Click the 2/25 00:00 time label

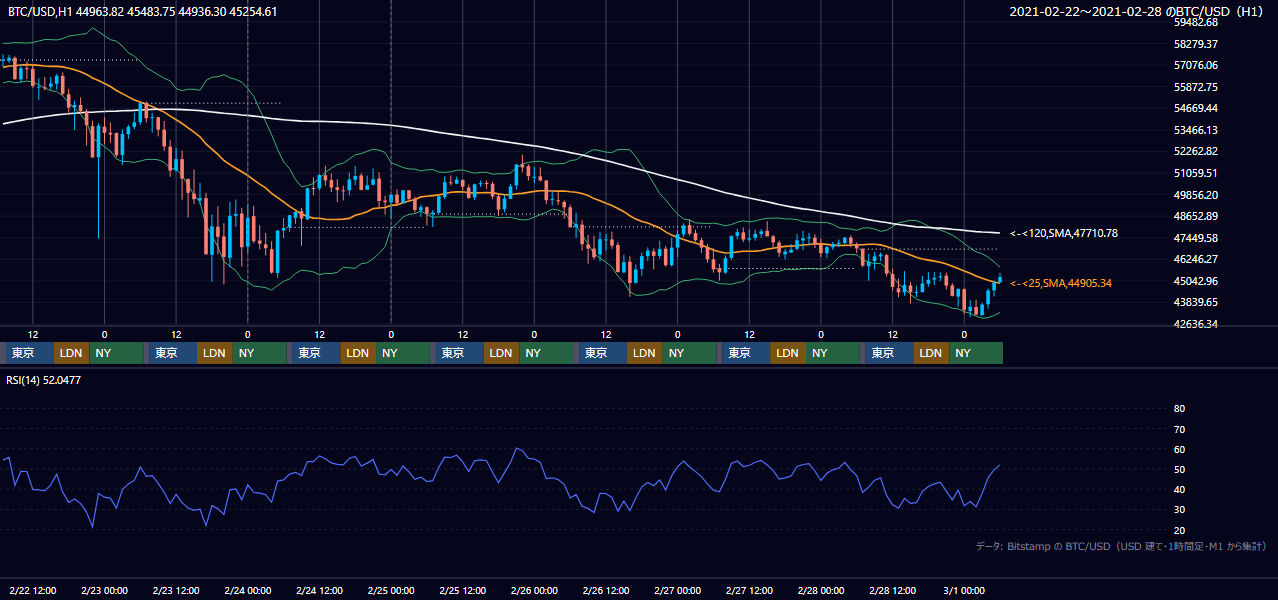(391, 590)
